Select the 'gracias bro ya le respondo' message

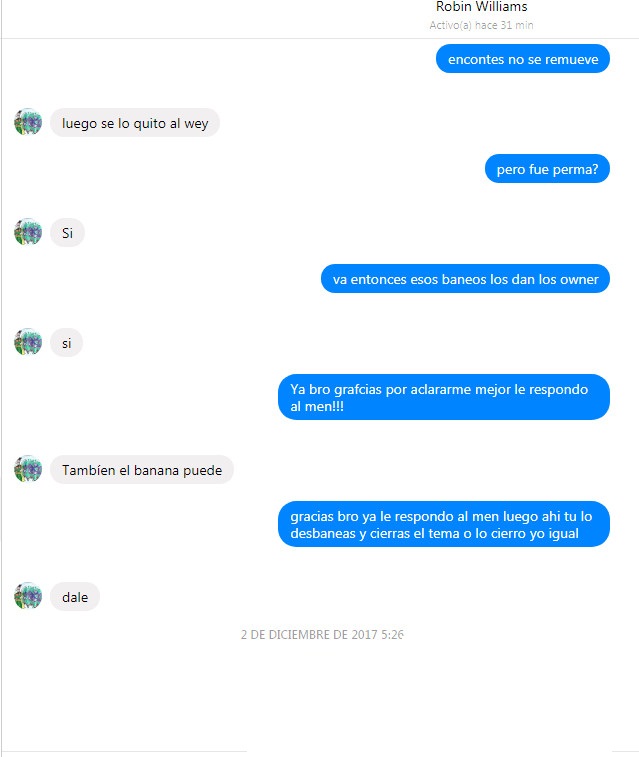click(x=444, y=524)
